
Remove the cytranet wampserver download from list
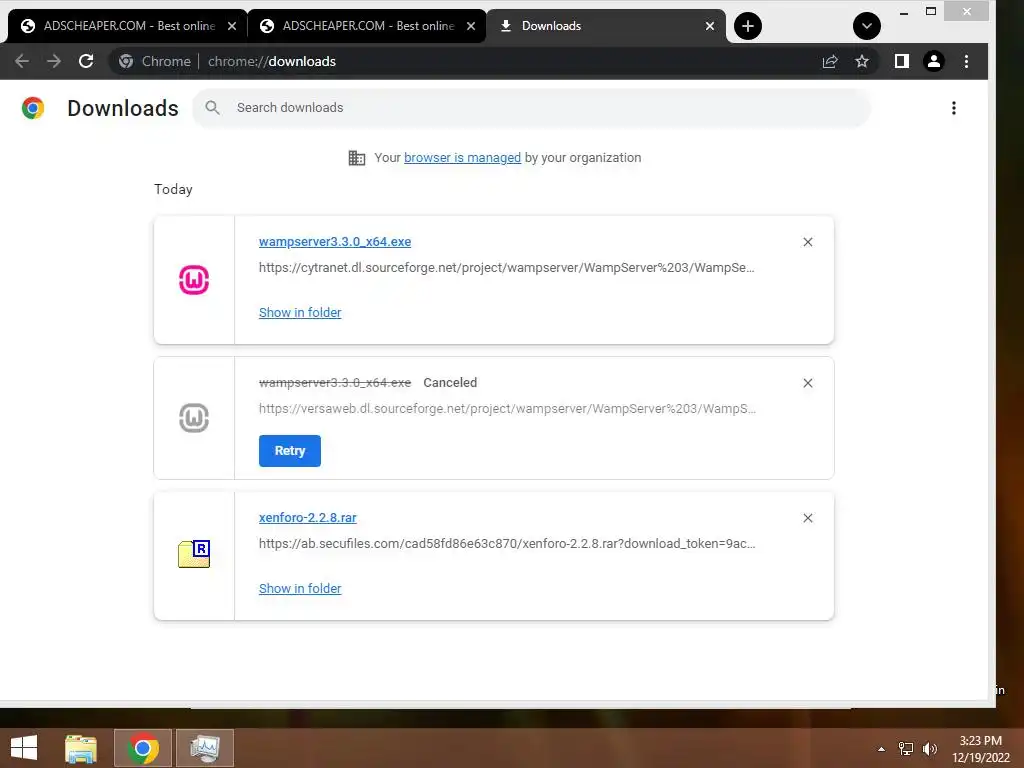[808, 242]
